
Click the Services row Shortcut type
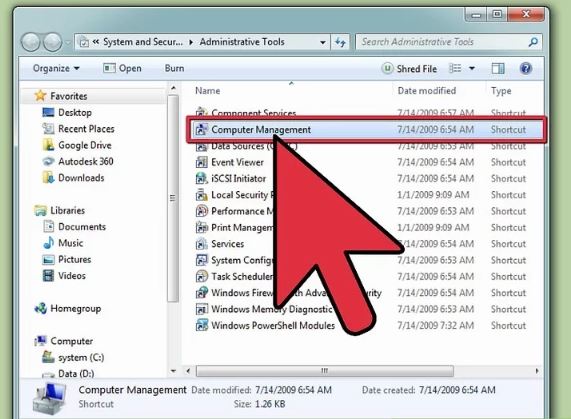pos(508,244)
